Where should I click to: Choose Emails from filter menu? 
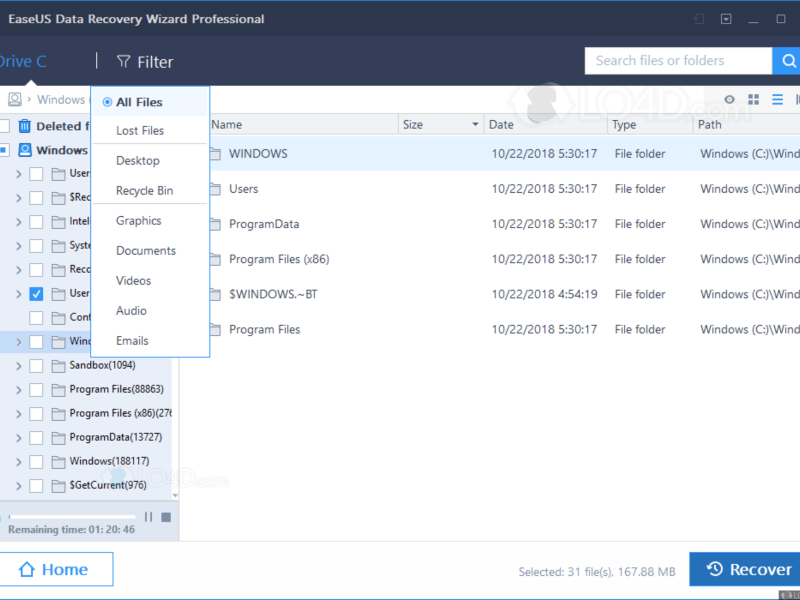point(132,341)
